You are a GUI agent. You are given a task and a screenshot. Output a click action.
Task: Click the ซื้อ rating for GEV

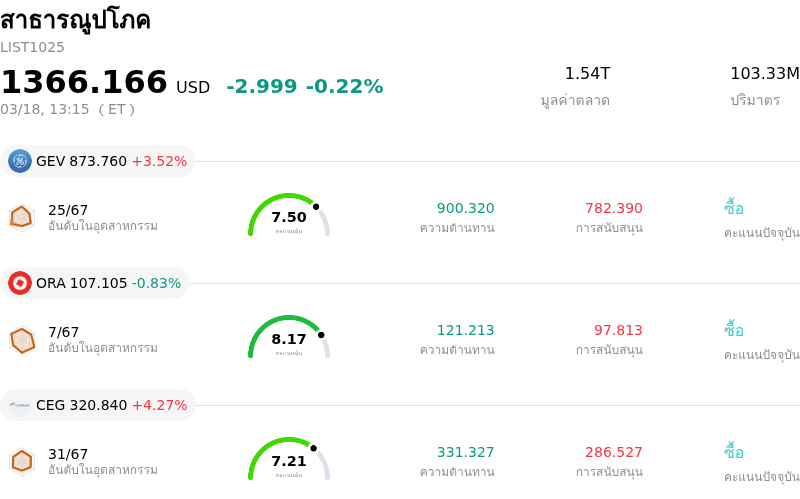tap(734, 208)
